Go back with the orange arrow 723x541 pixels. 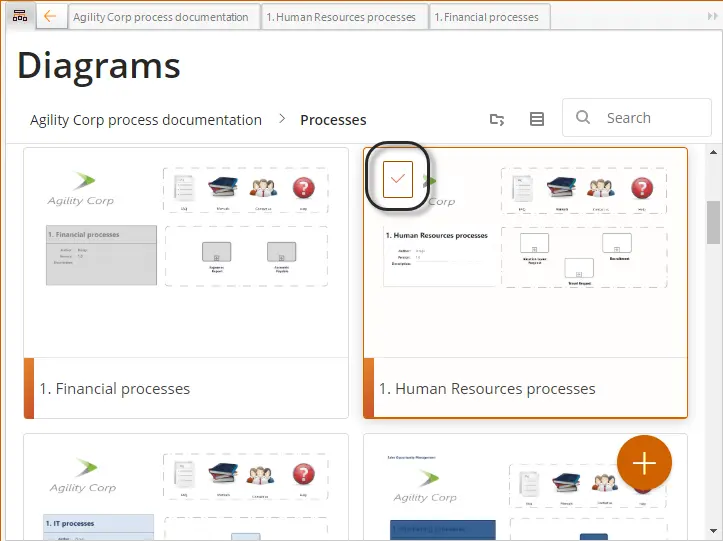tap(50, 17)
